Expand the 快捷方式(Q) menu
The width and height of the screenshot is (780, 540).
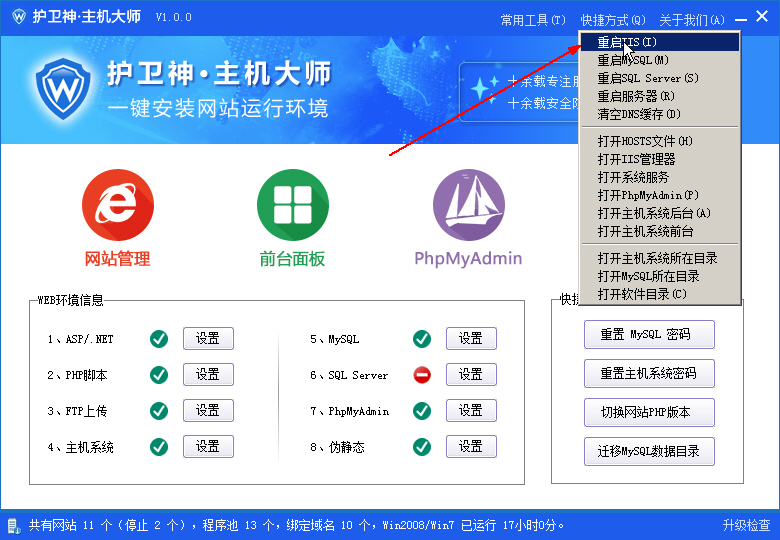pyautogui.click(x=612, y=20)
